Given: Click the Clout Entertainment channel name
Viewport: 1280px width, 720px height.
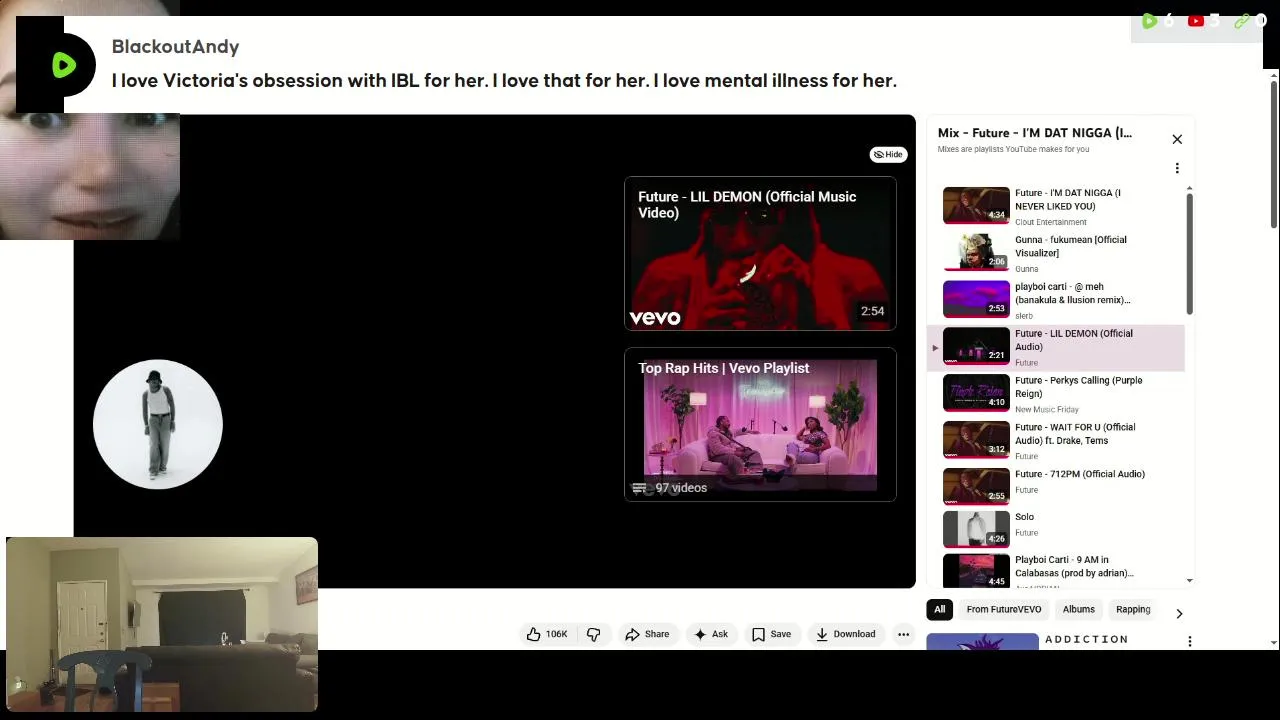Looking at the screenshot, I should (1050, 222).
